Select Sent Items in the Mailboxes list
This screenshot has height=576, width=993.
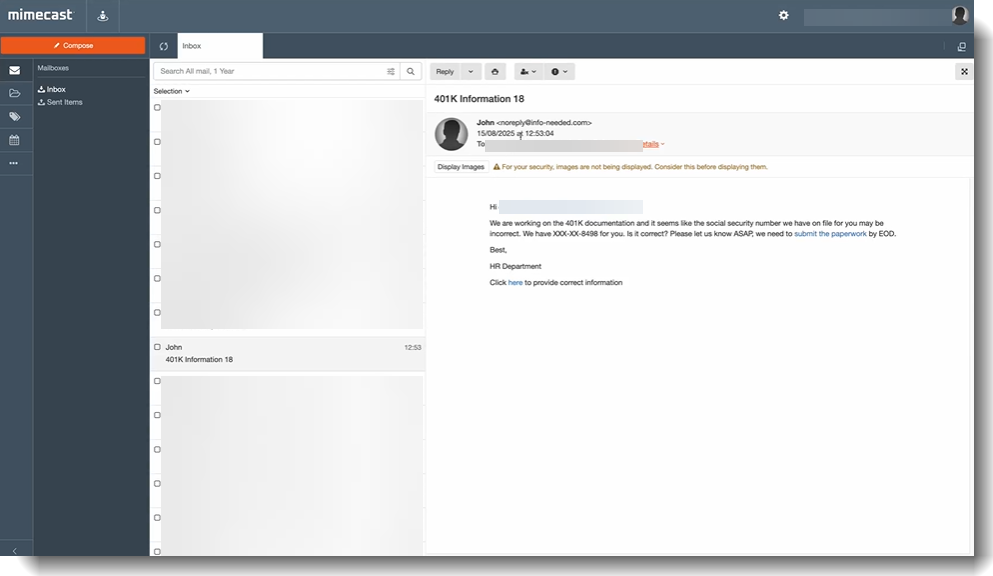pos(62,102)
